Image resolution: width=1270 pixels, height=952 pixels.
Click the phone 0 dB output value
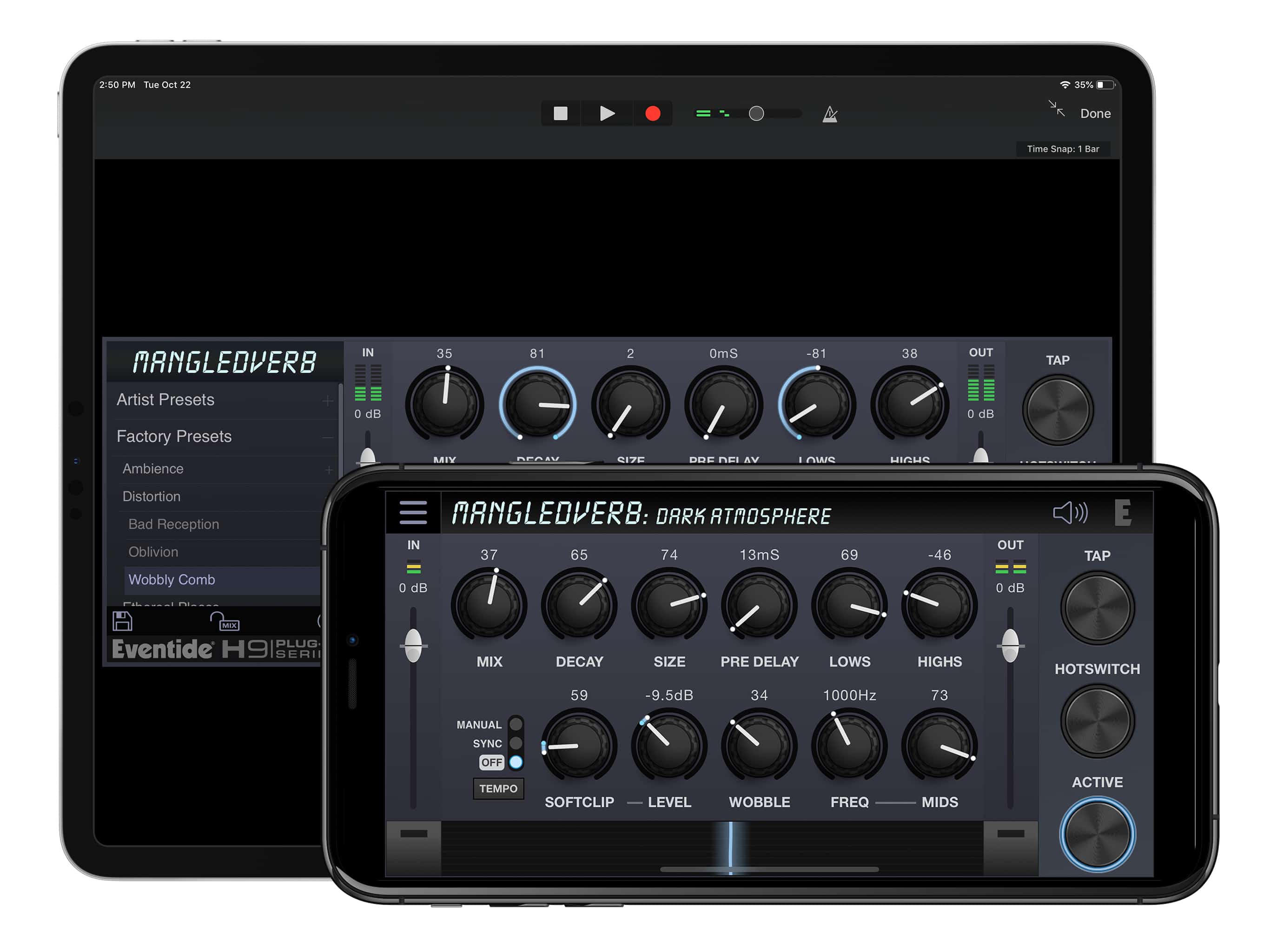(1010, 588)
